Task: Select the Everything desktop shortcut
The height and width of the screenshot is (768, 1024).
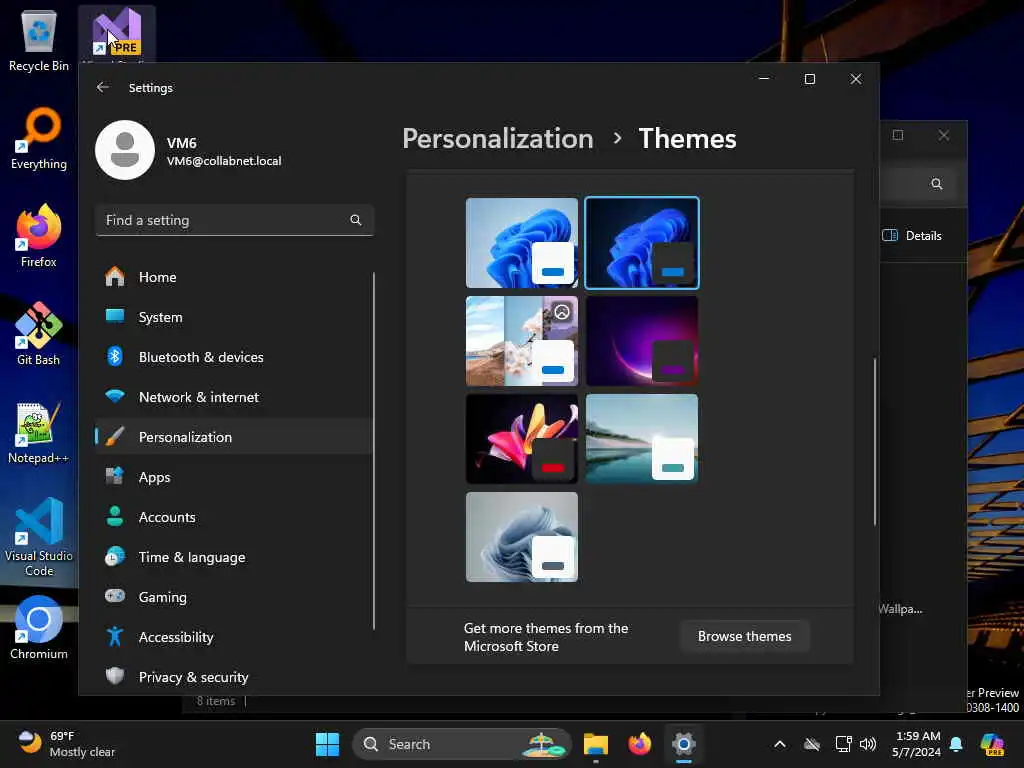Action: (x=39, y=138)
